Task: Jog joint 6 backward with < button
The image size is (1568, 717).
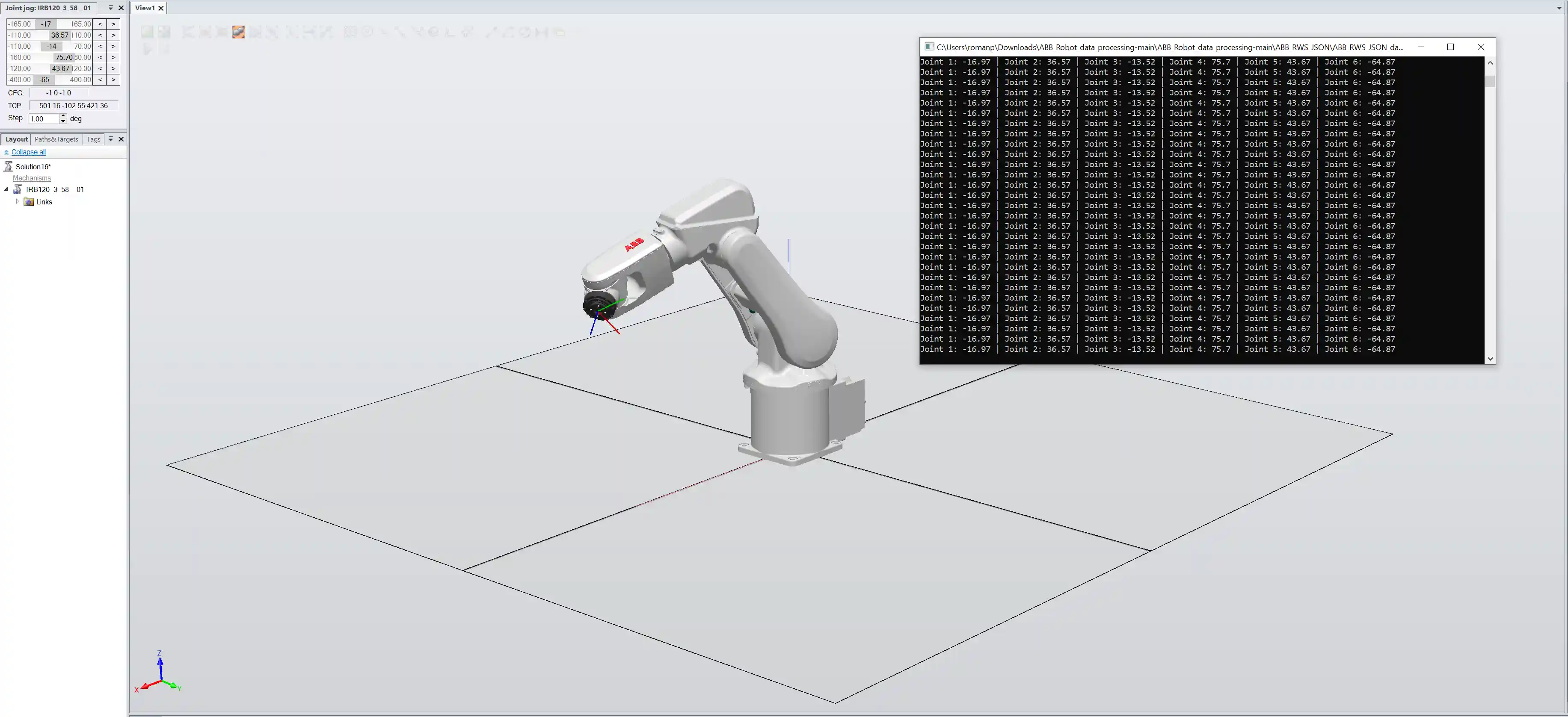Action: coord(100,80)
